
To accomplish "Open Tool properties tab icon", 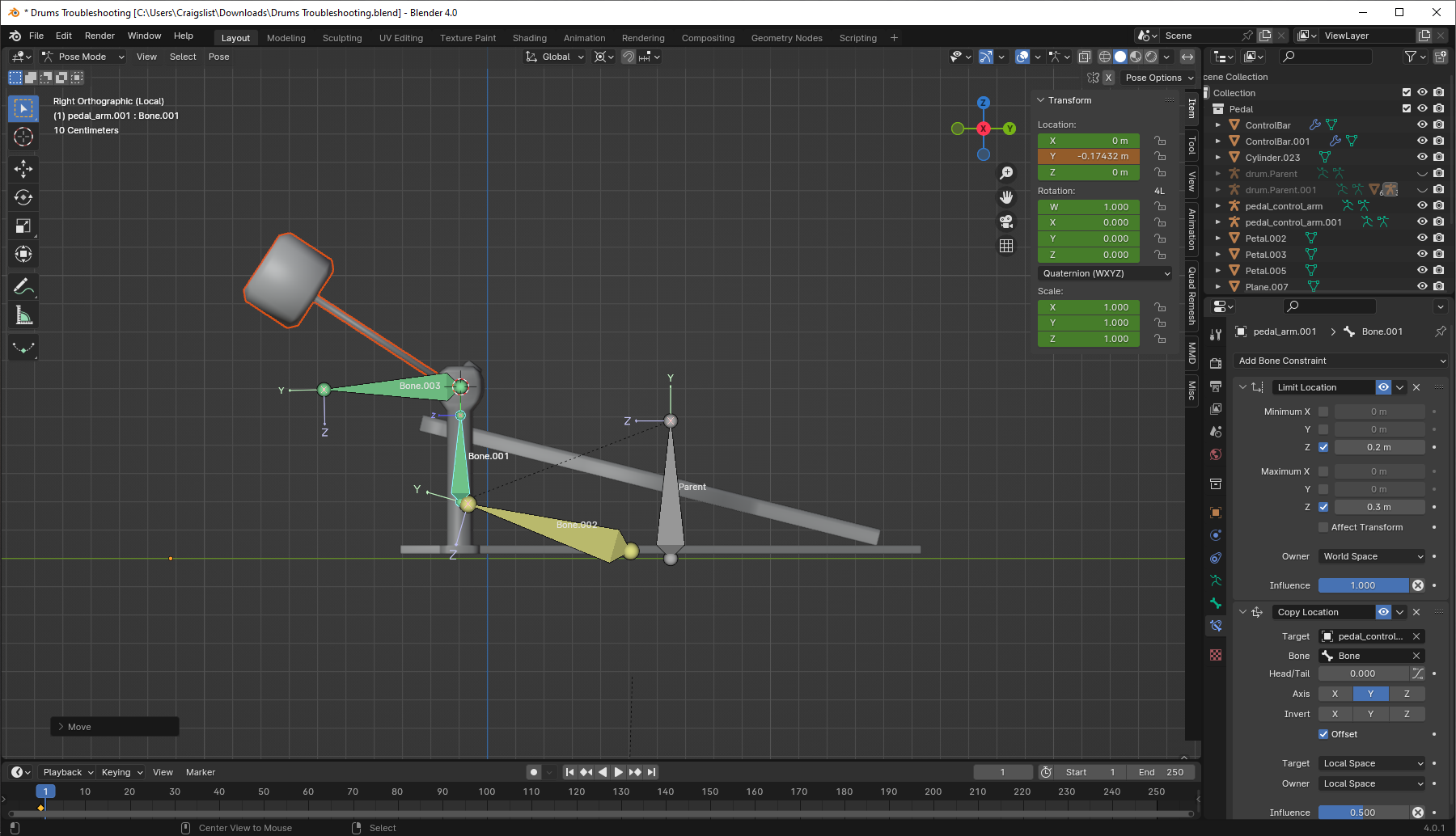I will click(x=1216, y=334).
